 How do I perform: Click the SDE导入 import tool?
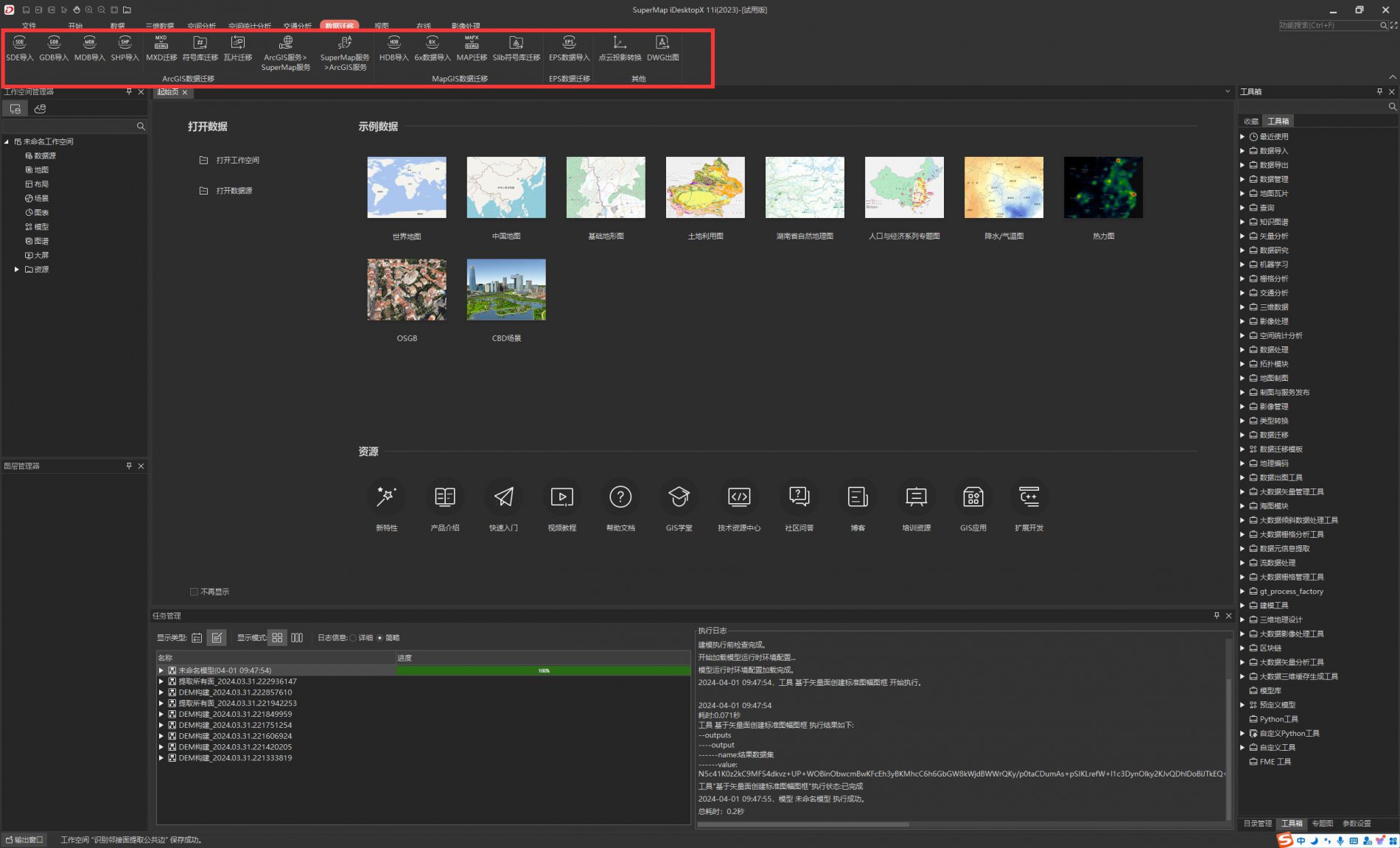coord(20,49)
